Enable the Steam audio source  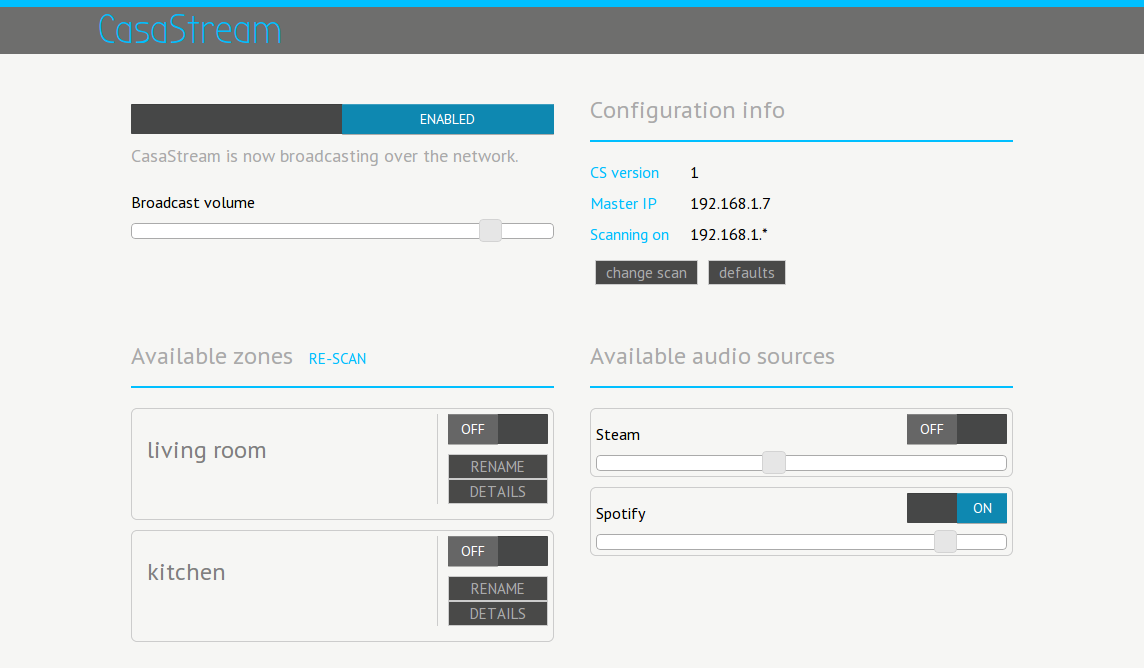[x=982, y=429]
